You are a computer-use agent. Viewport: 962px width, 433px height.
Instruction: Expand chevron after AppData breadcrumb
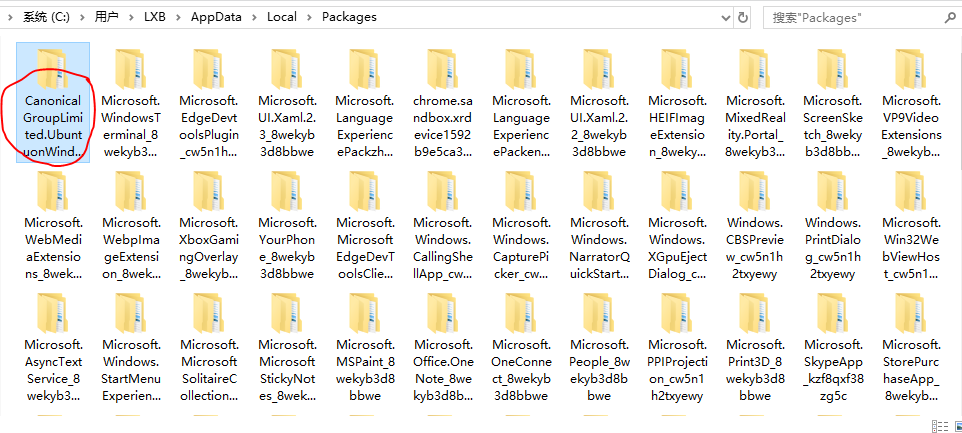pyautogui.click(x=254, y=17)
